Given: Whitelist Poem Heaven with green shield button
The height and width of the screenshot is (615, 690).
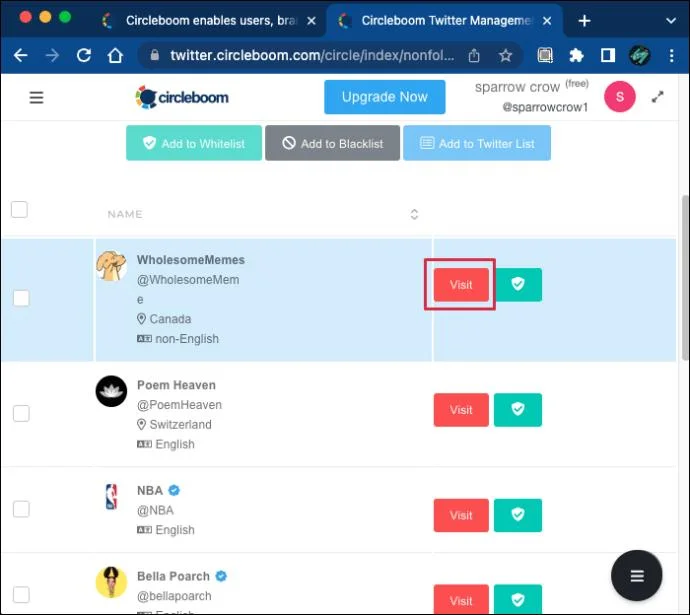Looking at the screenshot, I should [x=518, y=410].
